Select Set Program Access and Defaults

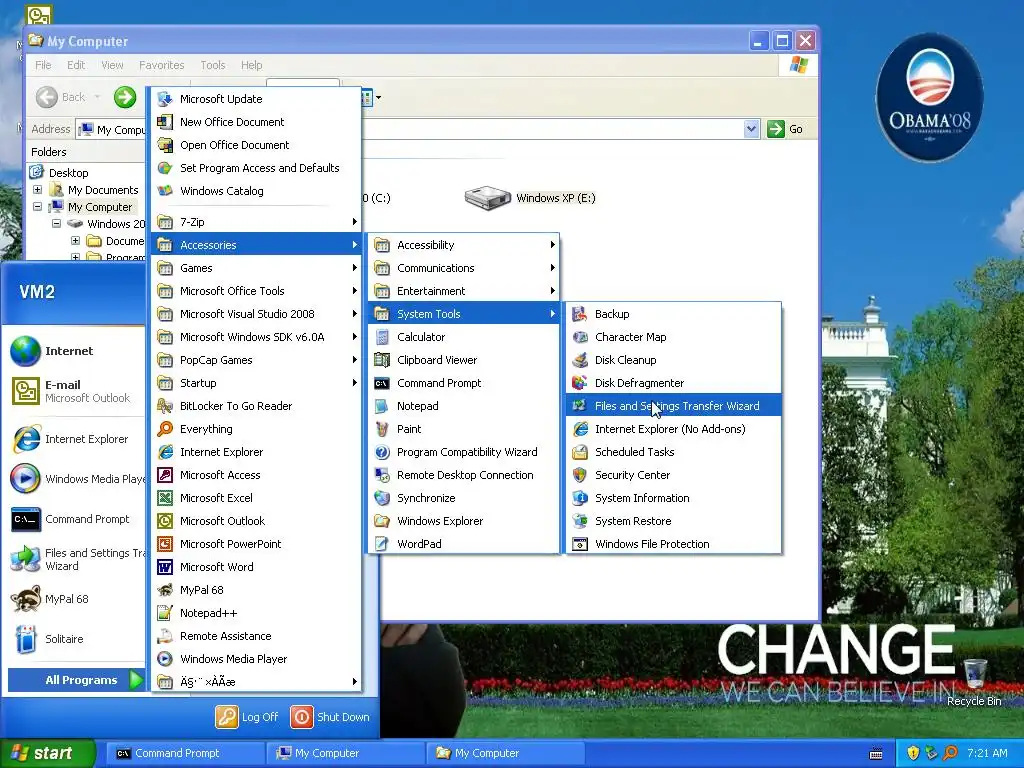256,168
